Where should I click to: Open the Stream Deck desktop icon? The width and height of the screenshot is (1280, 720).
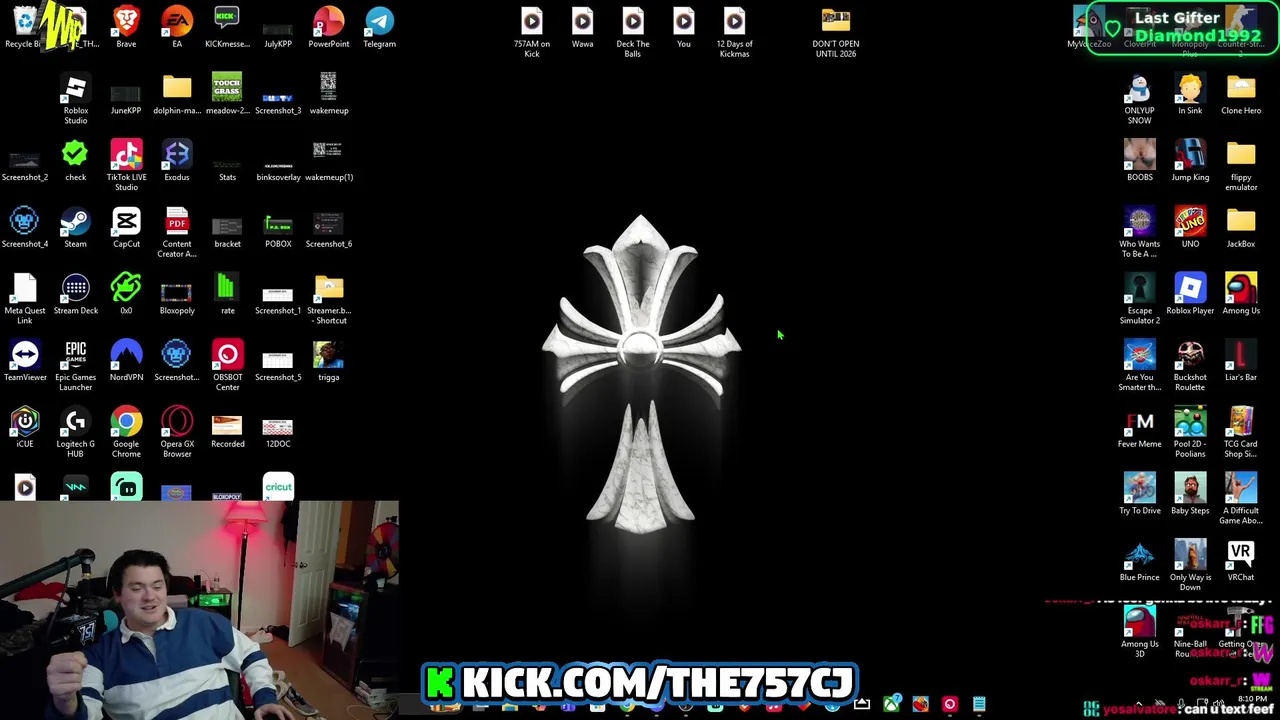click(76, 294)
